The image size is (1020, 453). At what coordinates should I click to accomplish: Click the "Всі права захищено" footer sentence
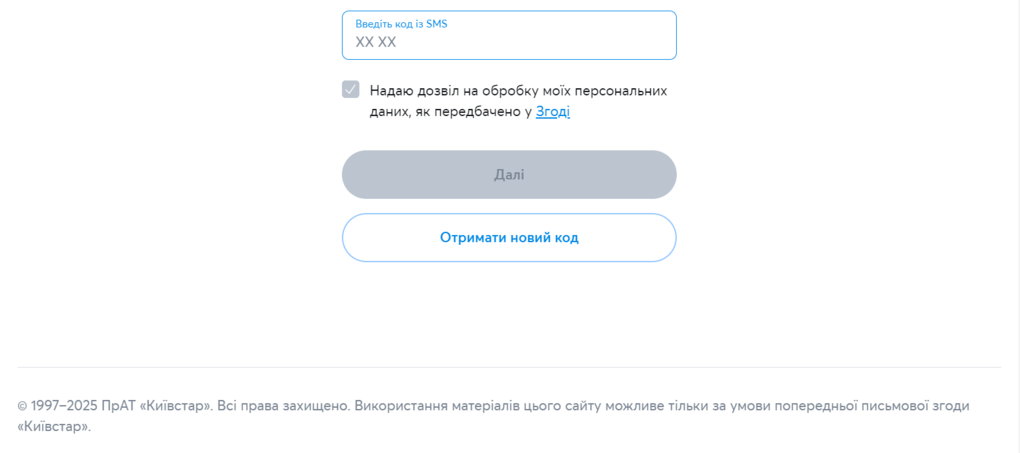coord(284,406)
